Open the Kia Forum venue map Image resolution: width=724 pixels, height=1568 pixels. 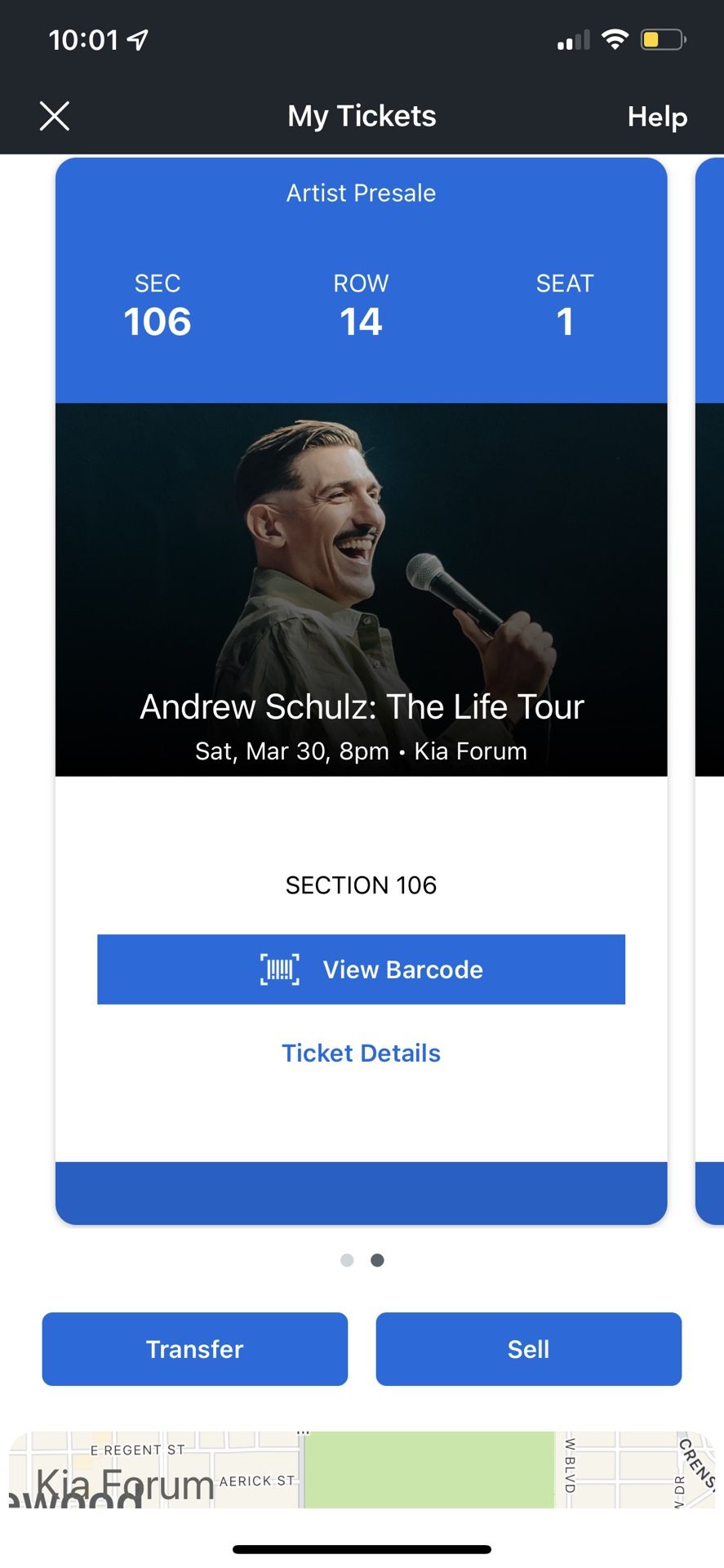(361, 1470)
